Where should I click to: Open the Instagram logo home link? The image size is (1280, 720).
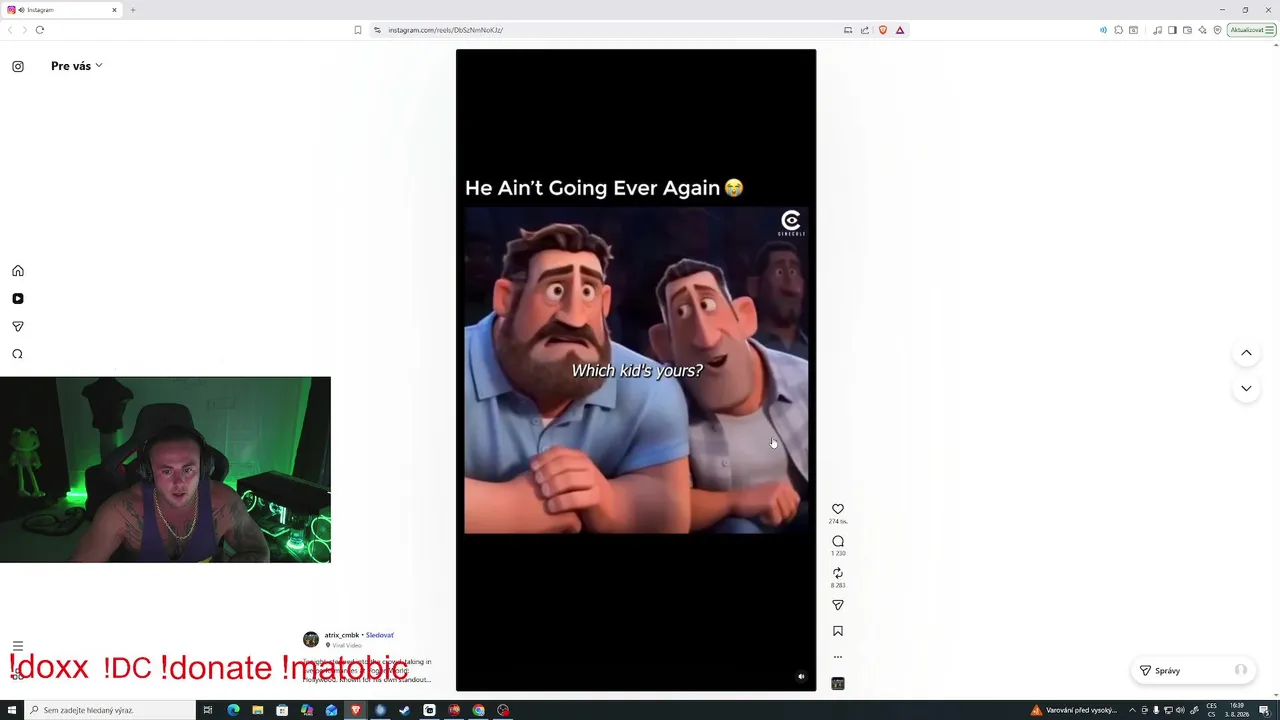coord(18,66)
